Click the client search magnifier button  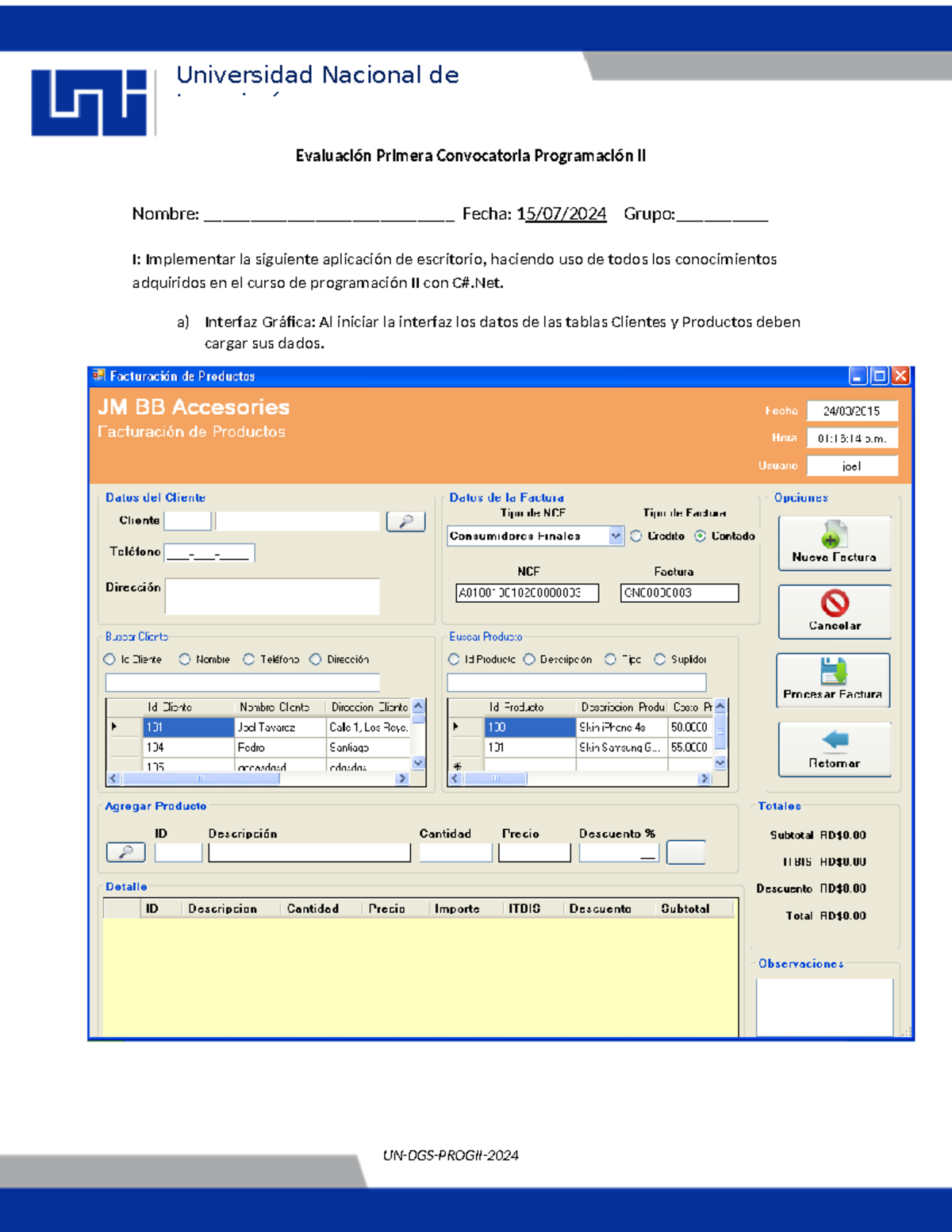coord(405,521)
